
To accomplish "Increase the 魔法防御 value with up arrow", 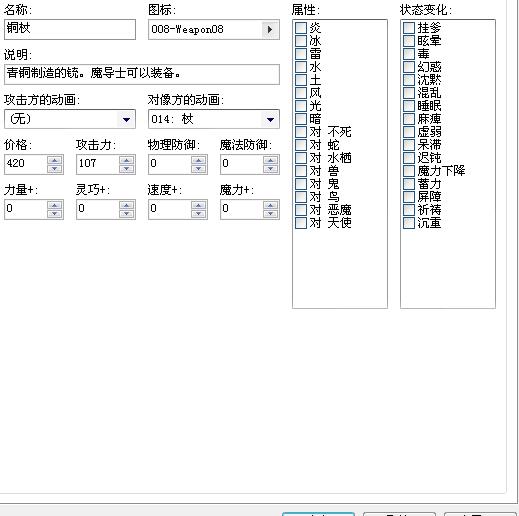I will point(271,160).
